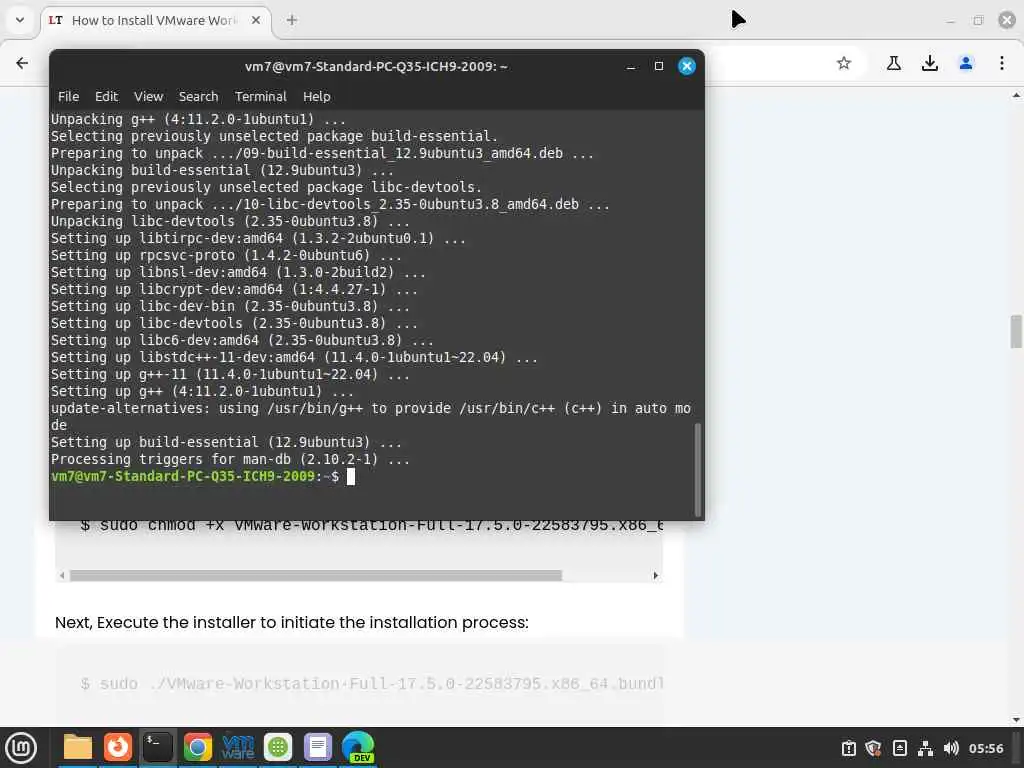Open VMware from the taskbar

238,747
